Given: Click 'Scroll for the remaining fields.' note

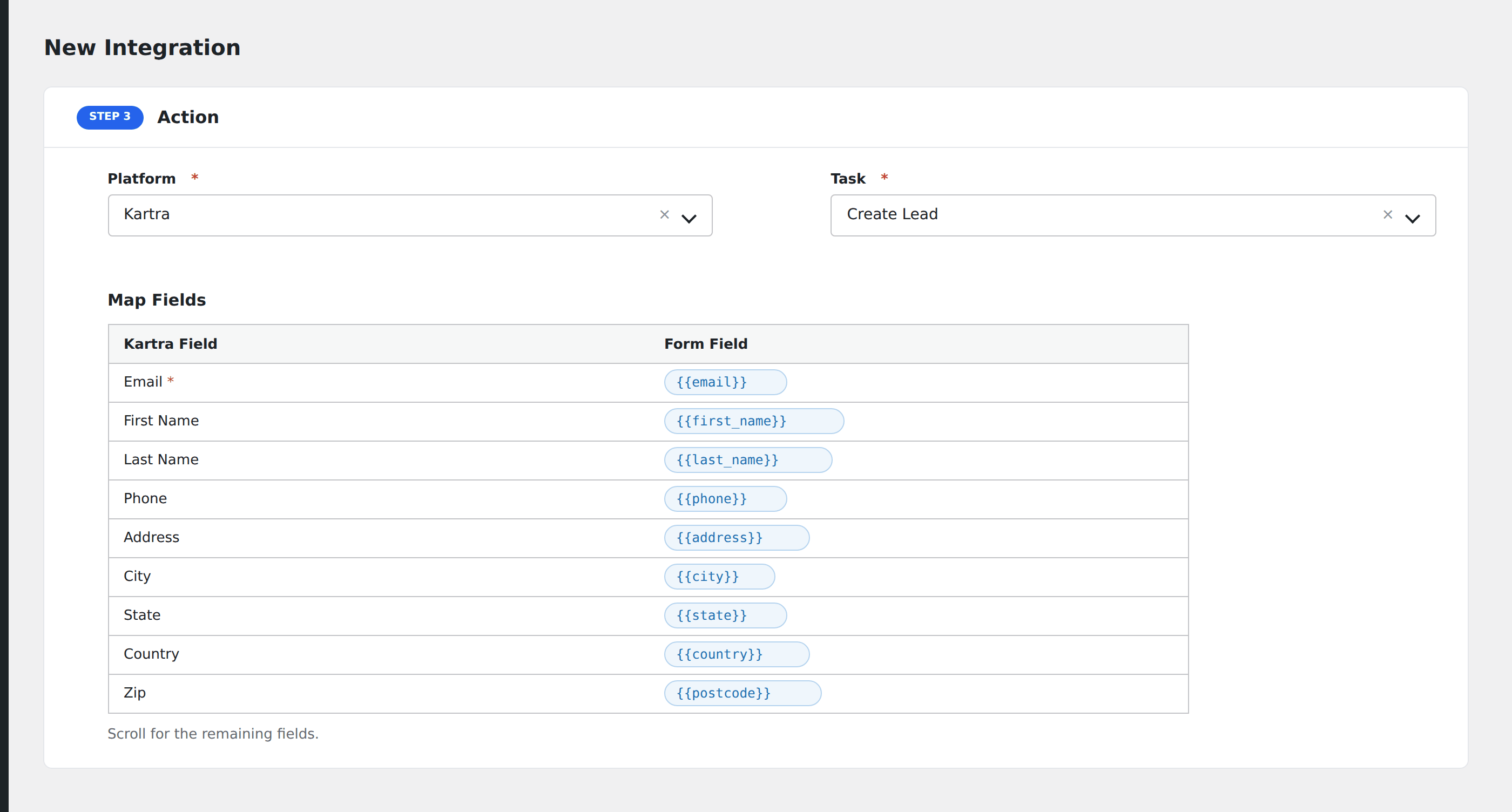Looking at the screenshot, I should pos(212,734).
